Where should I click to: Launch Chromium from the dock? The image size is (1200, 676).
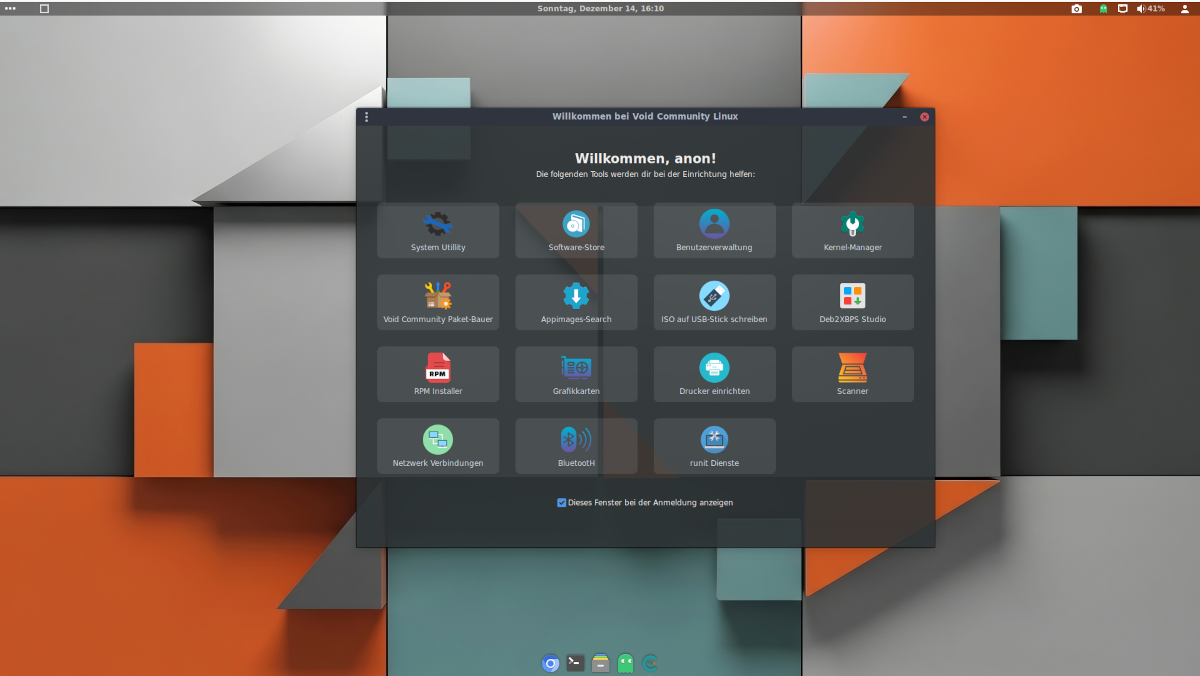550,662
